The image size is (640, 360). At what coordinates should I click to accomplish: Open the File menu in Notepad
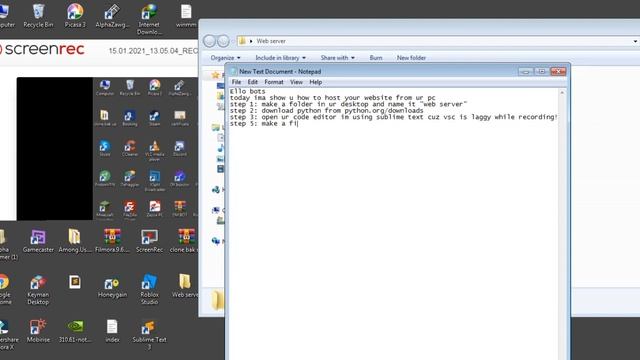(236, 82)
